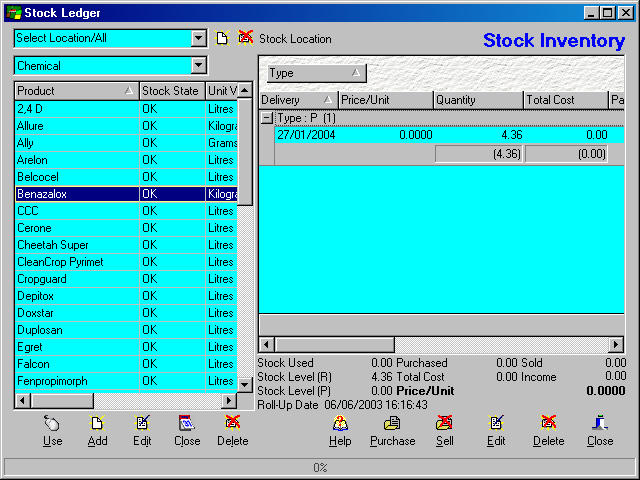
Task: Select the 27/01/2004 delivery entry
Action: tap(449, 135)
